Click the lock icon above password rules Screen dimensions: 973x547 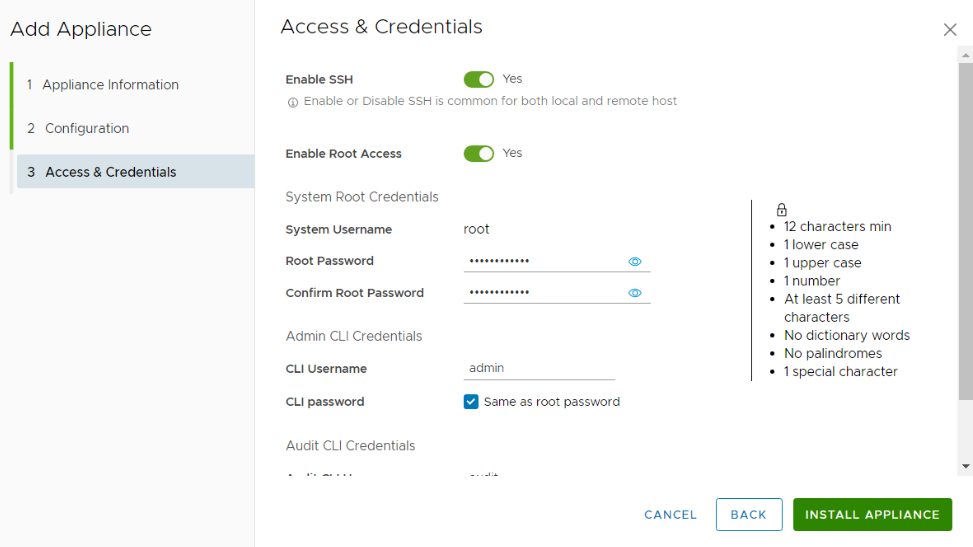coord(782,210)
